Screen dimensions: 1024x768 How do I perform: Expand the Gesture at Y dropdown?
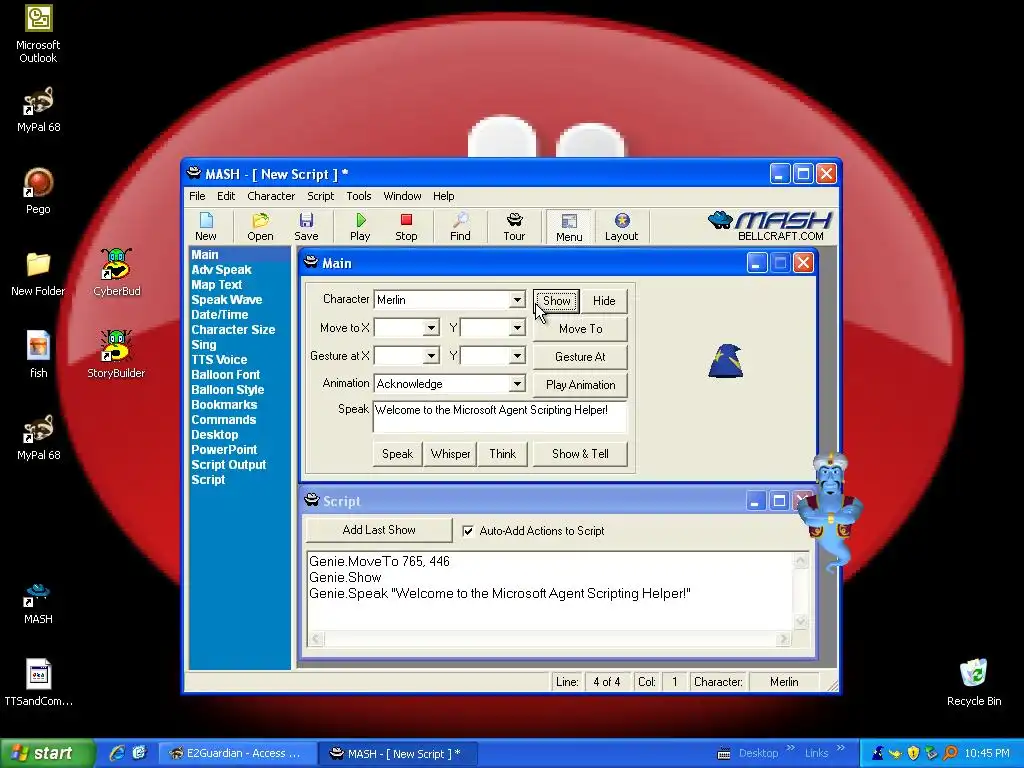pyautogui.click(x=517, y=356)
